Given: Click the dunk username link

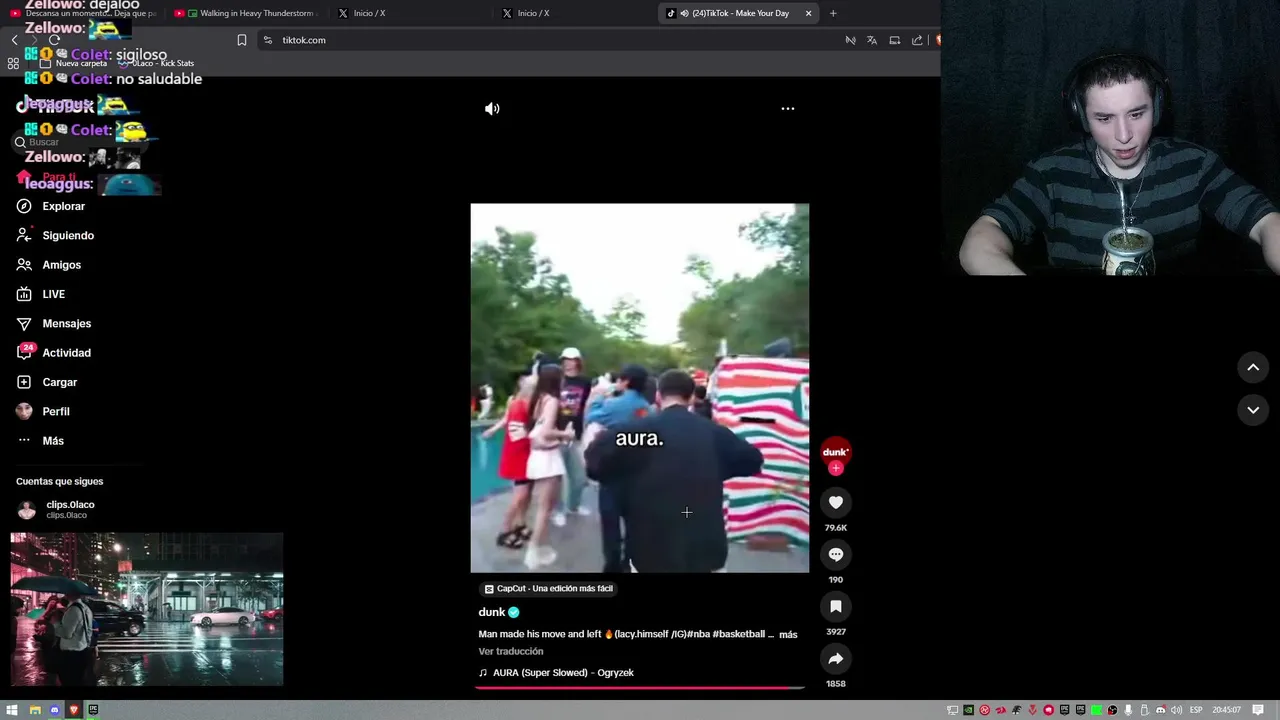Looking at the screenshot, I should (492, 612).
